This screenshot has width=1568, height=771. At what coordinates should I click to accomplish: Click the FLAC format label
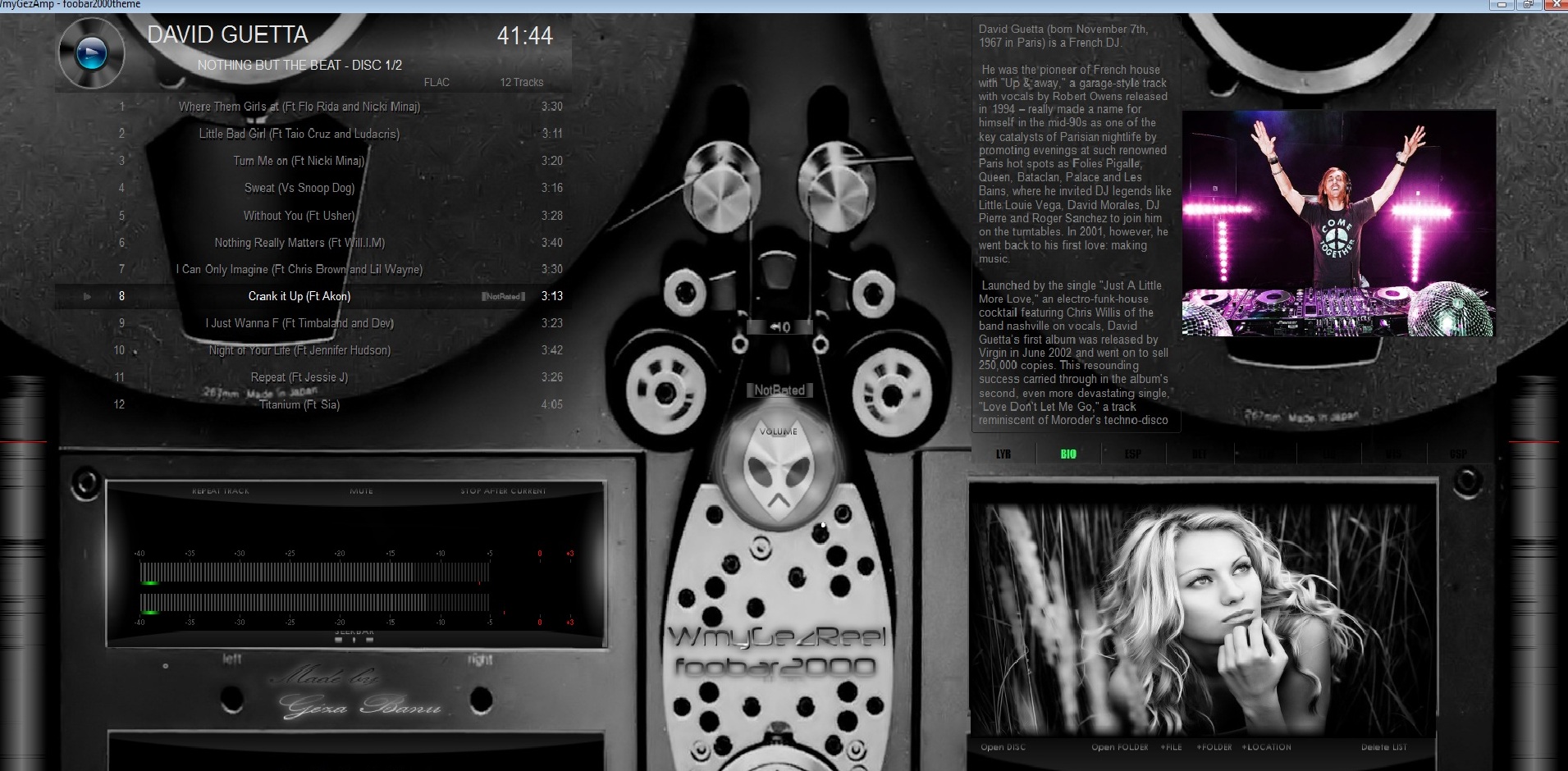[437, 82]
